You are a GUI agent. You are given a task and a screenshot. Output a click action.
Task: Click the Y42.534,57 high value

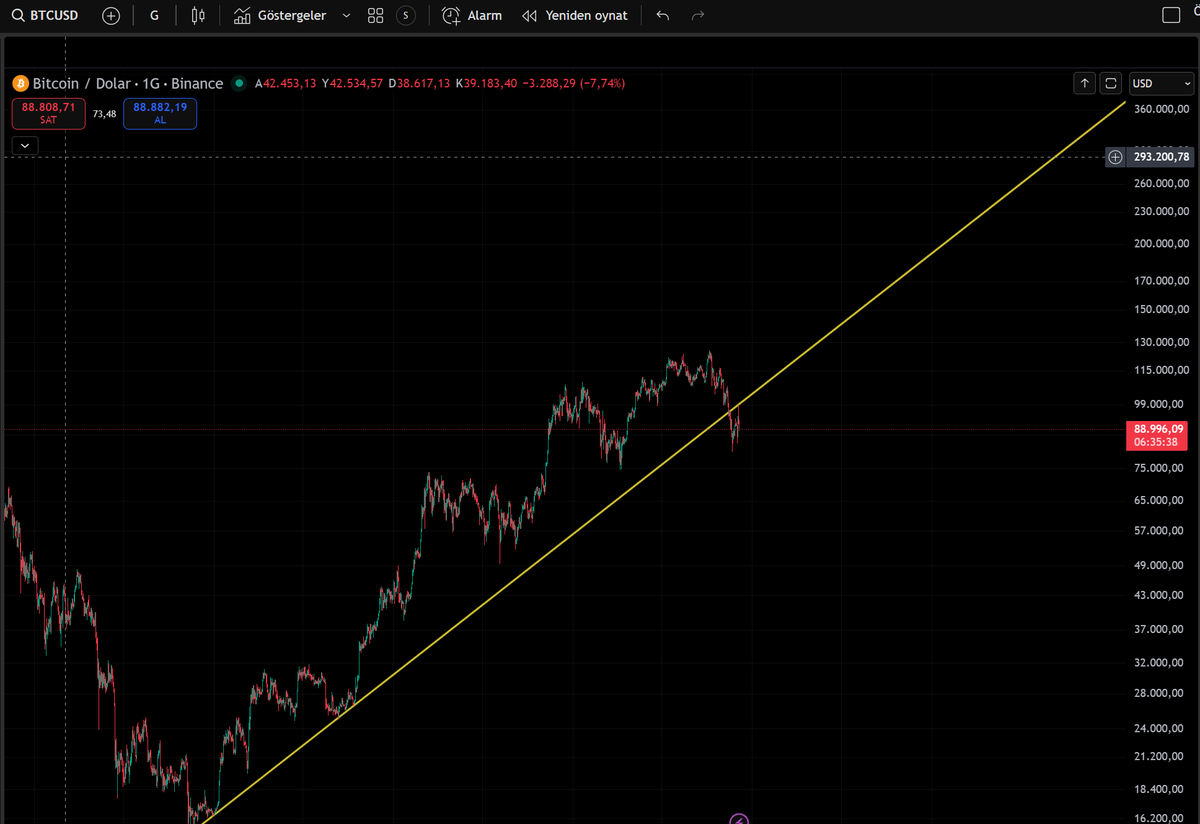click(352, 83)
